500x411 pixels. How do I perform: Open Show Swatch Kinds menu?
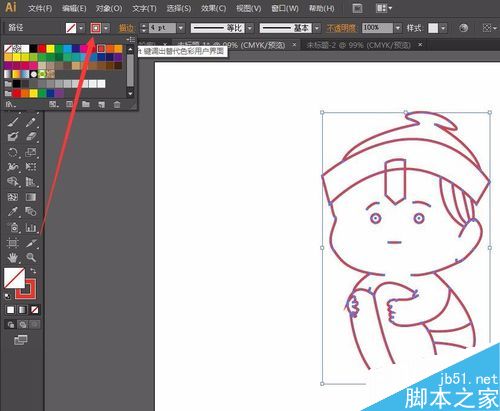[53, 104]
